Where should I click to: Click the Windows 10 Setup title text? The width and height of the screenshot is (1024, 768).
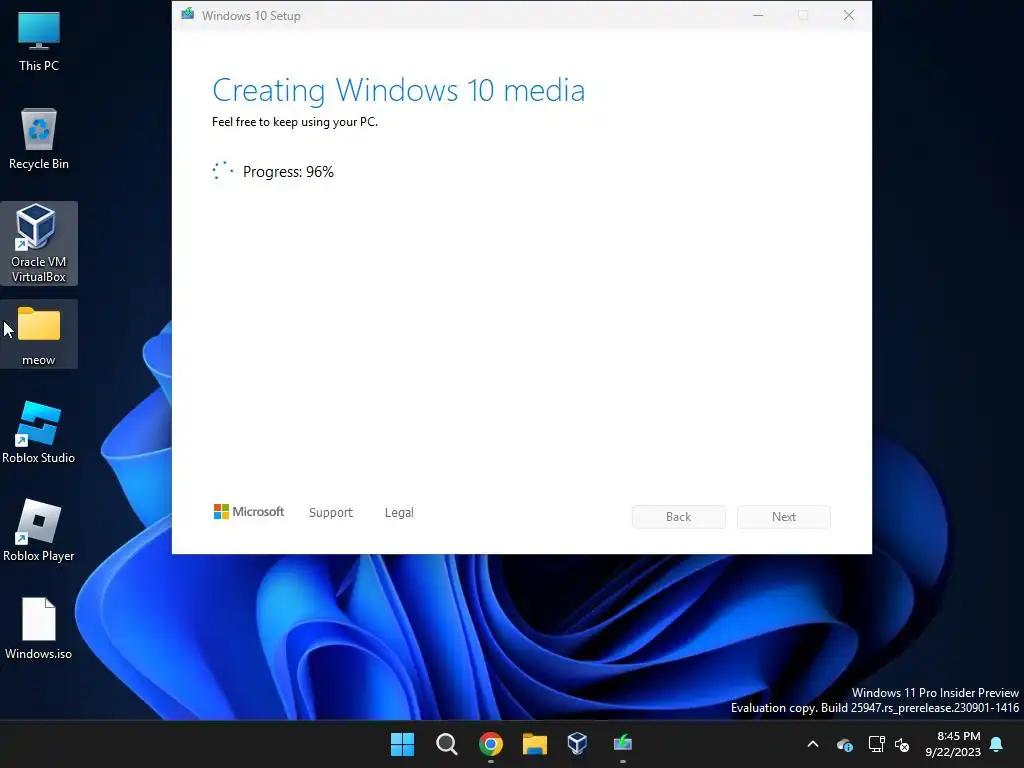pyautogui.click(x=251, y=16)
